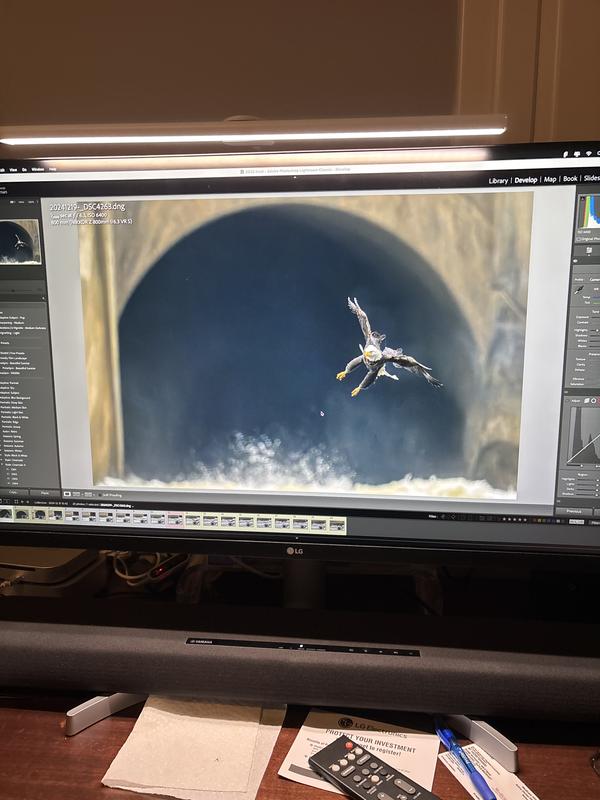This screenshot has height=800, width=600.
Task: Click the loupe view mode icon in toolbar
Action: point(68,494)
